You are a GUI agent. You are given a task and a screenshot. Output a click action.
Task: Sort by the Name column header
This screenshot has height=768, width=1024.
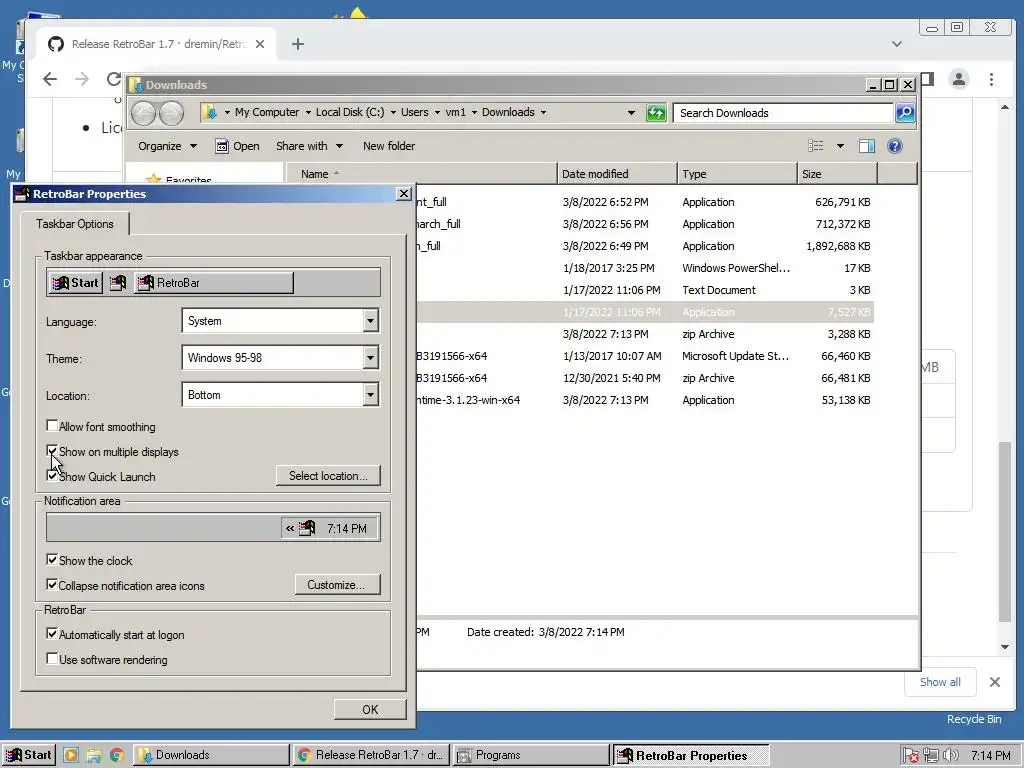[x=422, y=174]
